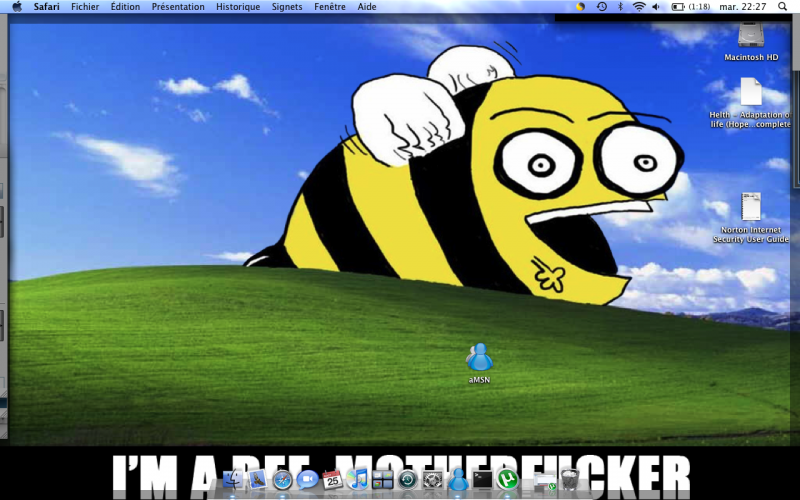This screenshot has width=800, height=500.
Task: Click the battery time remaining (1:18)
Action: [698, 7]
